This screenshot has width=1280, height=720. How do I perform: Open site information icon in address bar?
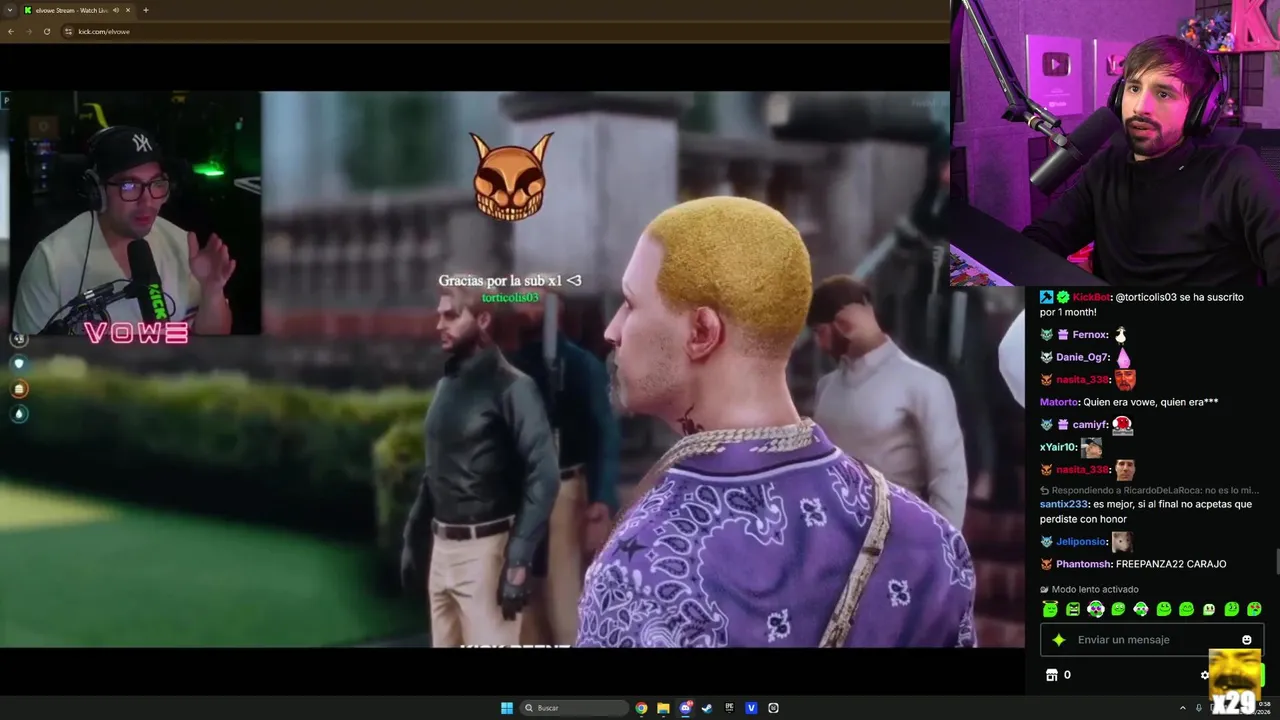pos(68,31)
